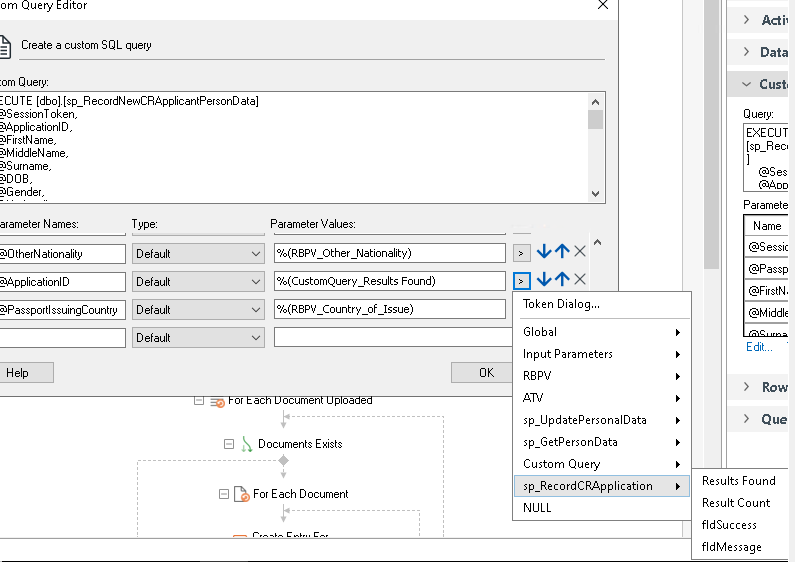Collapse the For Each Document Uploaded node

tap(199, 401)
